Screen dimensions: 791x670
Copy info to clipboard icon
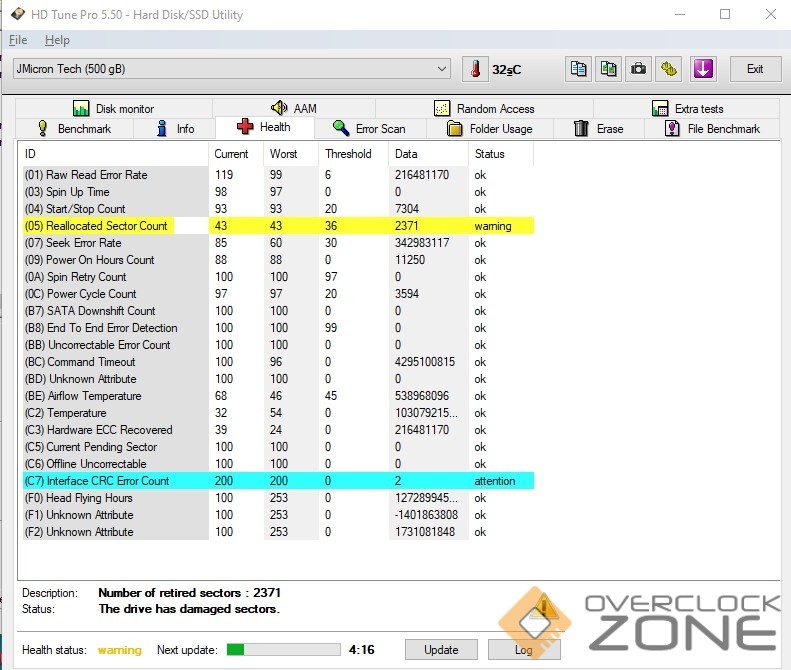pyautogui.click(x=578, y=69)
